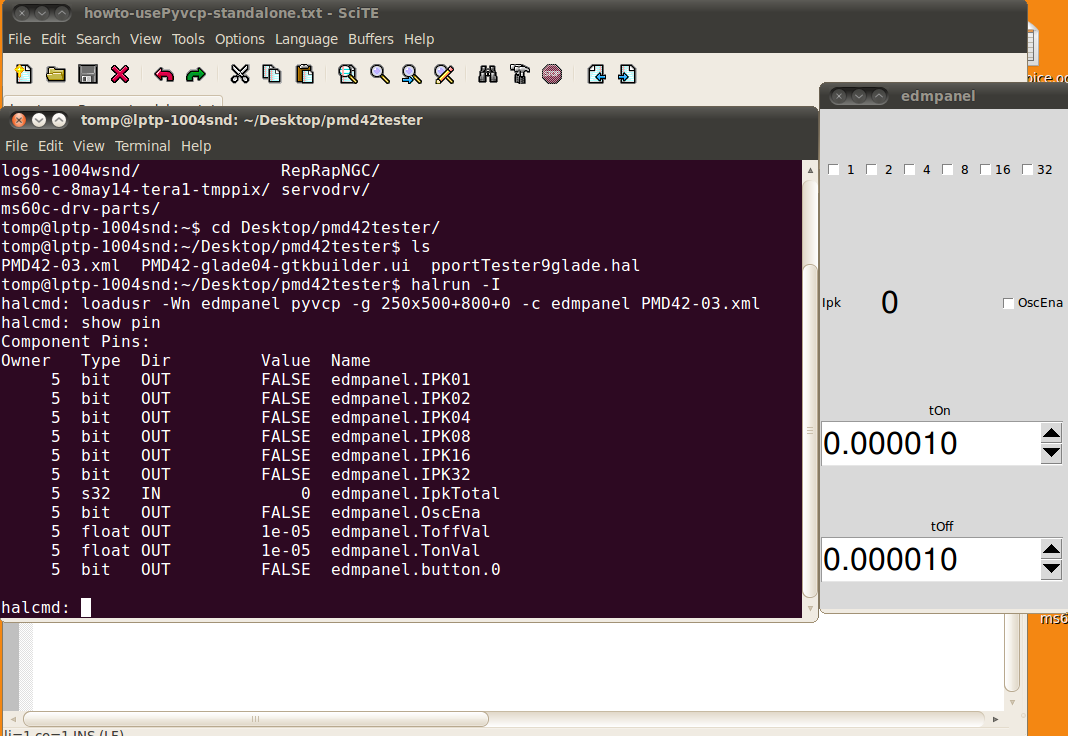Click the Find in Files magnifier-on-page icon

click(348, 74)
